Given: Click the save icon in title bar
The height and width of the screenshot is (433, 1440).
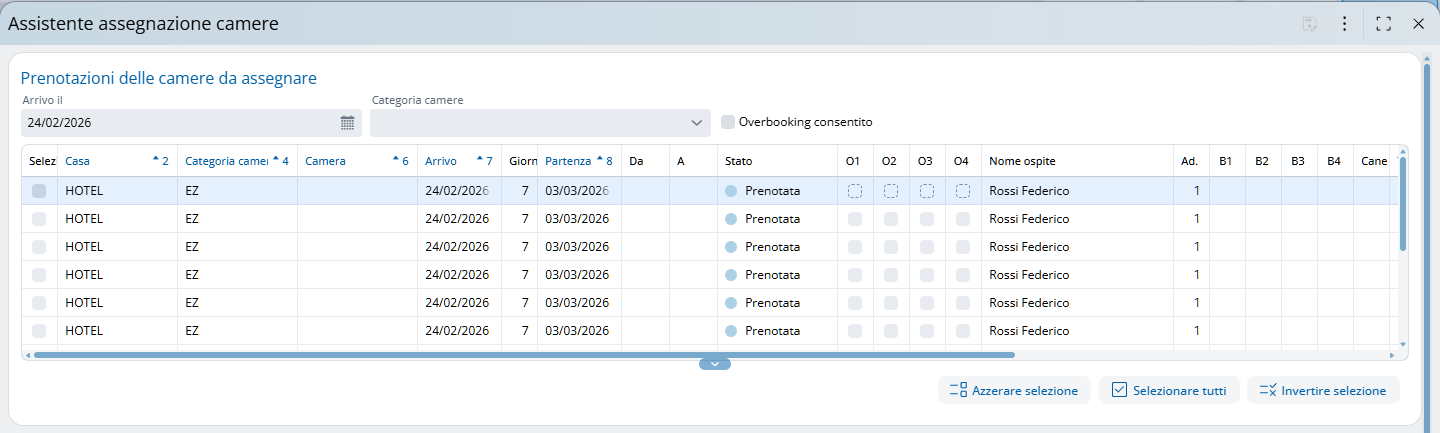Looking at the screenshot, I should click(1309, 24).
